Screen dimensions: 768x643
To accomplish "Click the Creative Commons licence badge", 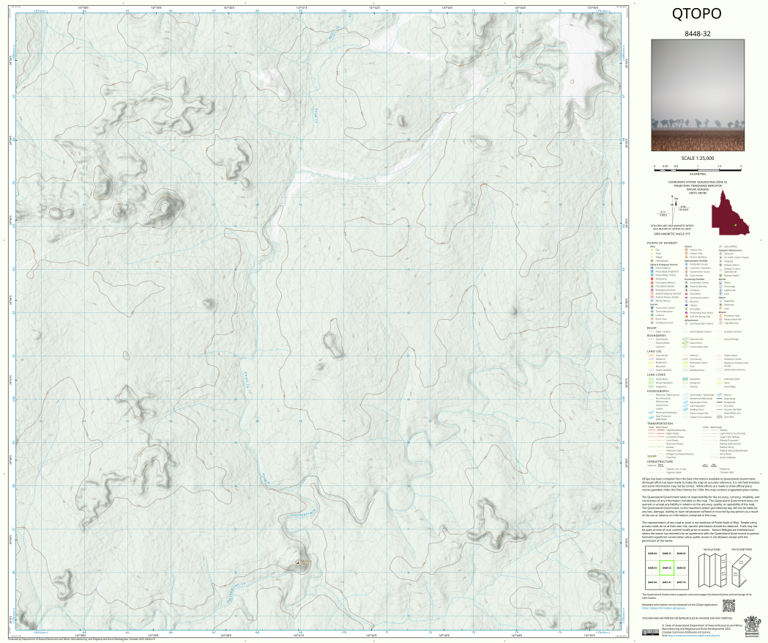I will (x=650, y=632).
